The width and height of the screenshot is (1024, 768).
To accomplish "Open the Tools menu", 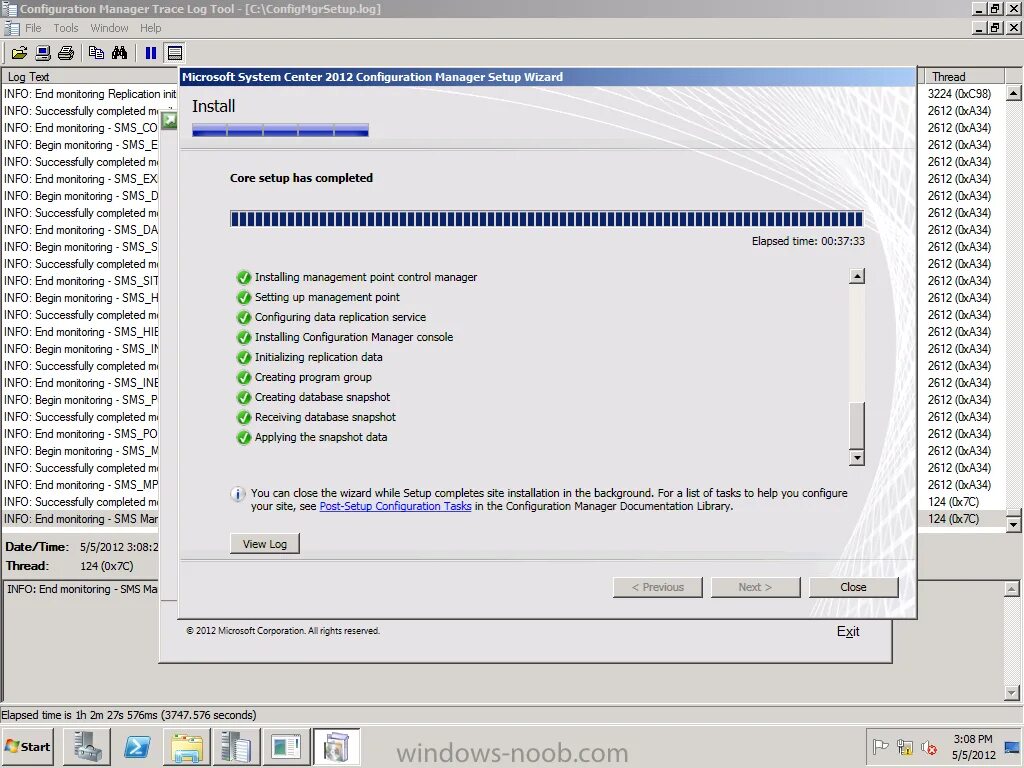I will coord(65,28).
